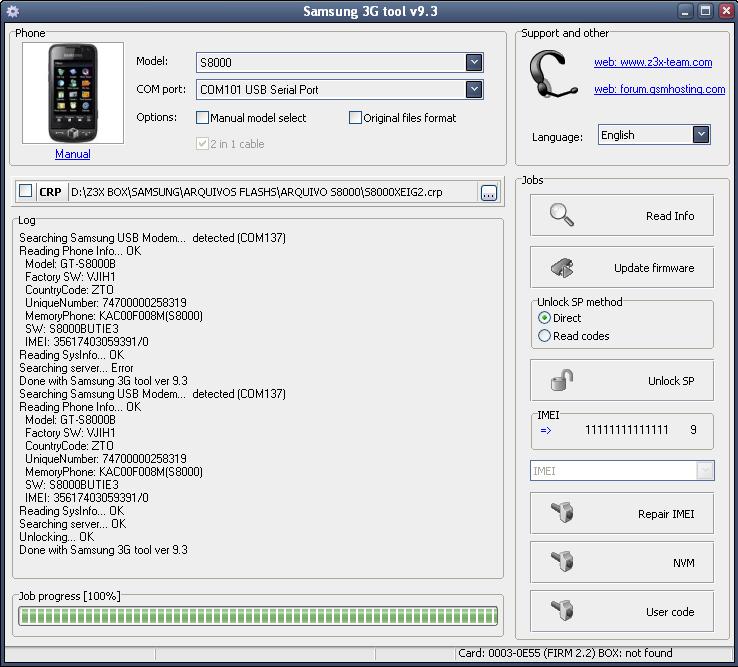738x667 pixels.
Task: Click the gear icon in the title bar
Action: click(x=13, y=11)
